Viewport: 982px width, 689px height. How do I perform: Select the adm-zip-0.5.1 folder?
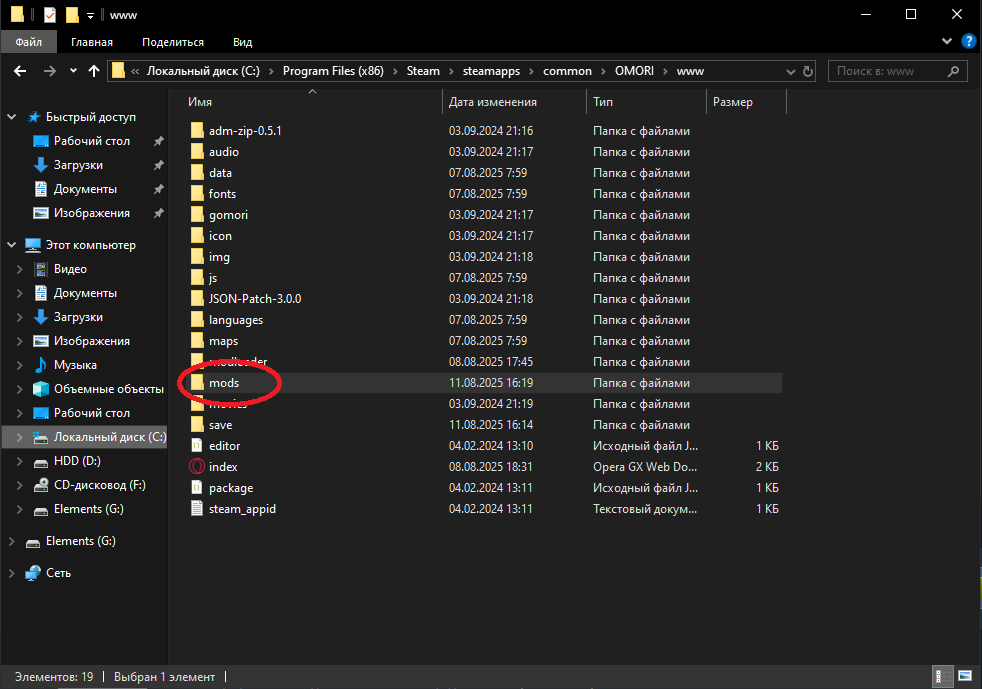coord(245,131)
